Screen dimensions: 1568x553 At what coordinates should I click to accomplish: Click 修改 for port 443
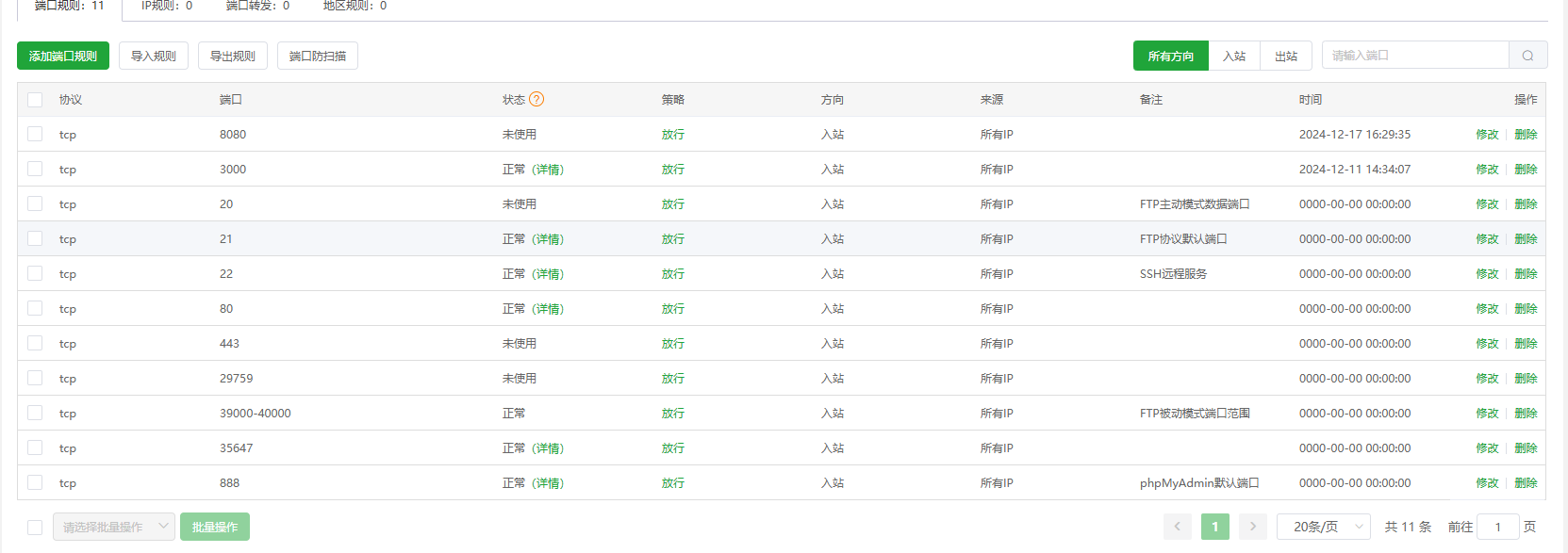point(1487,344)
